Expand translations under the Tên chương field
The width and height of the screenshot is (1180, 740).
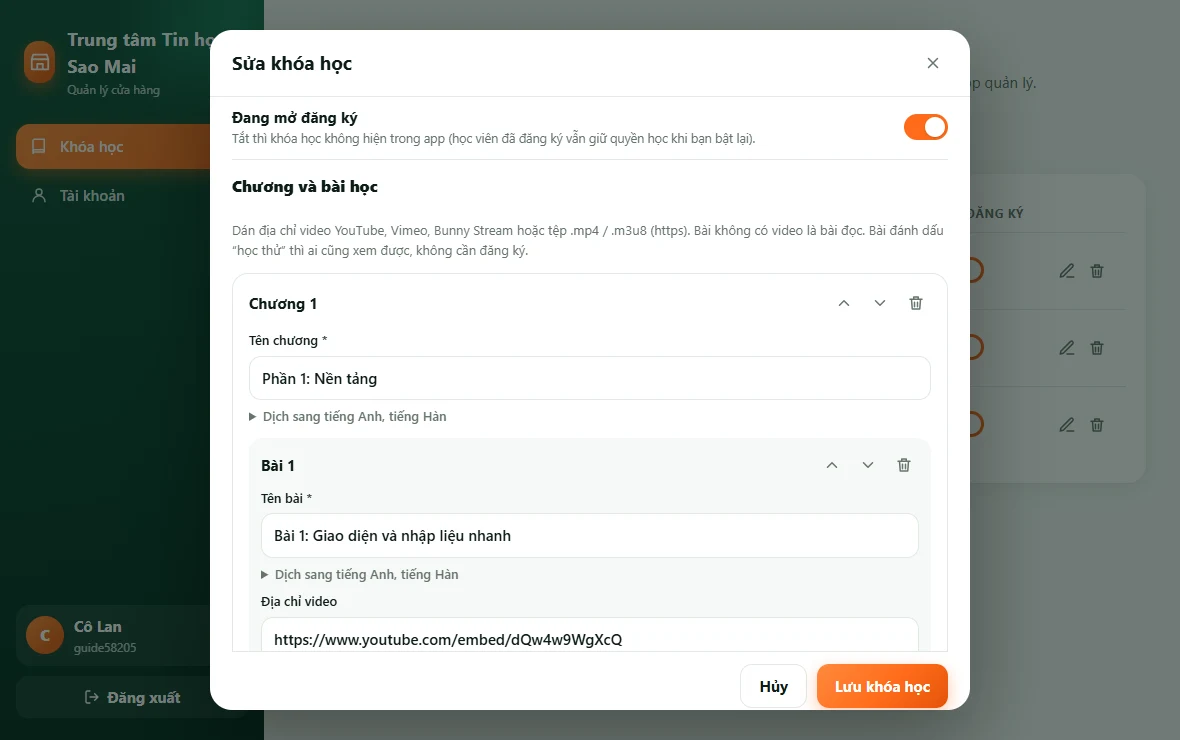tap(348, 416)
